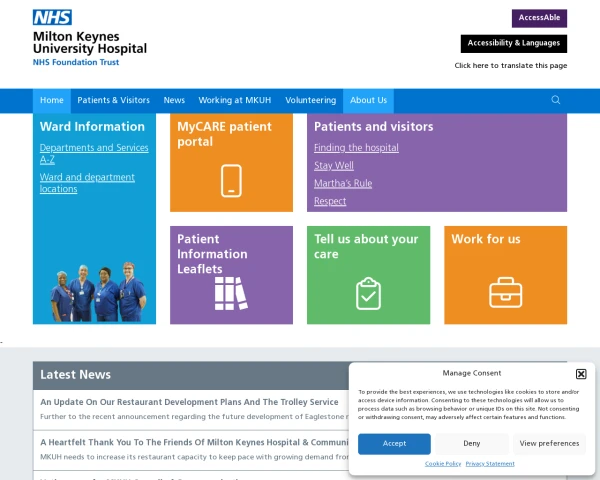Image resolution: width=600 pixels, height=480 pixels.
Task: Click the staff group photo
Action: point(98,292)
